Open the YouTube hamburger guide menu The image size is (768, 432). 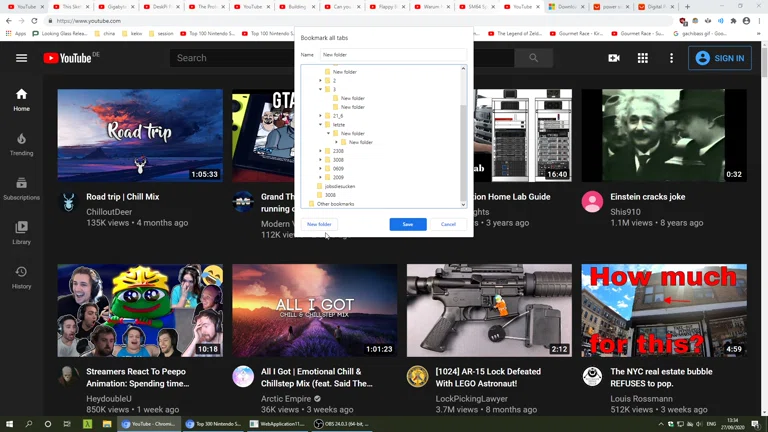21,58
